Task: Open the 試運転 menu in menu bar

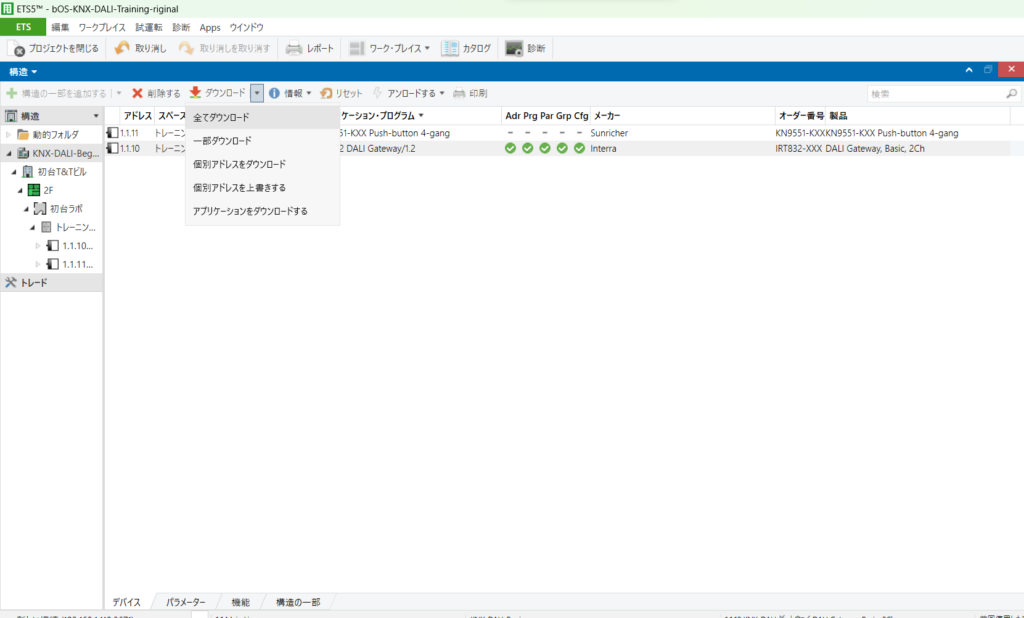Action: coord(149,27)
